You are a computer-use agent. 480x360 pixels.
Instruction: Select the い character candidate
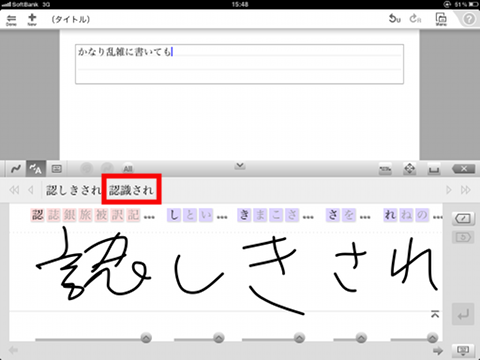point(206,215)
